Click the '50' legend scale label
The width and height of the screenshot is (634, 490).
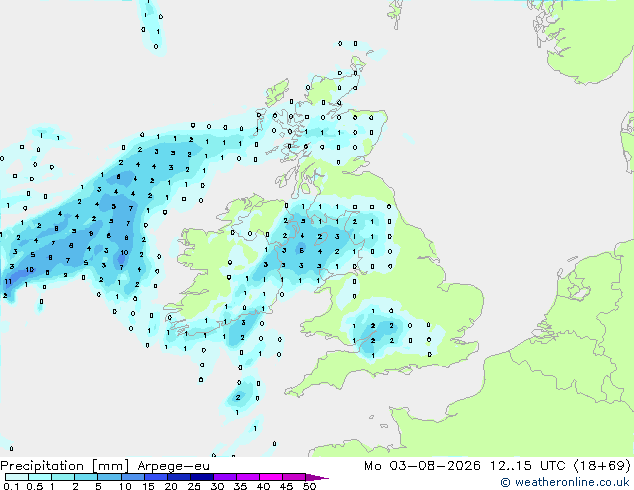[x=309, y=486]
